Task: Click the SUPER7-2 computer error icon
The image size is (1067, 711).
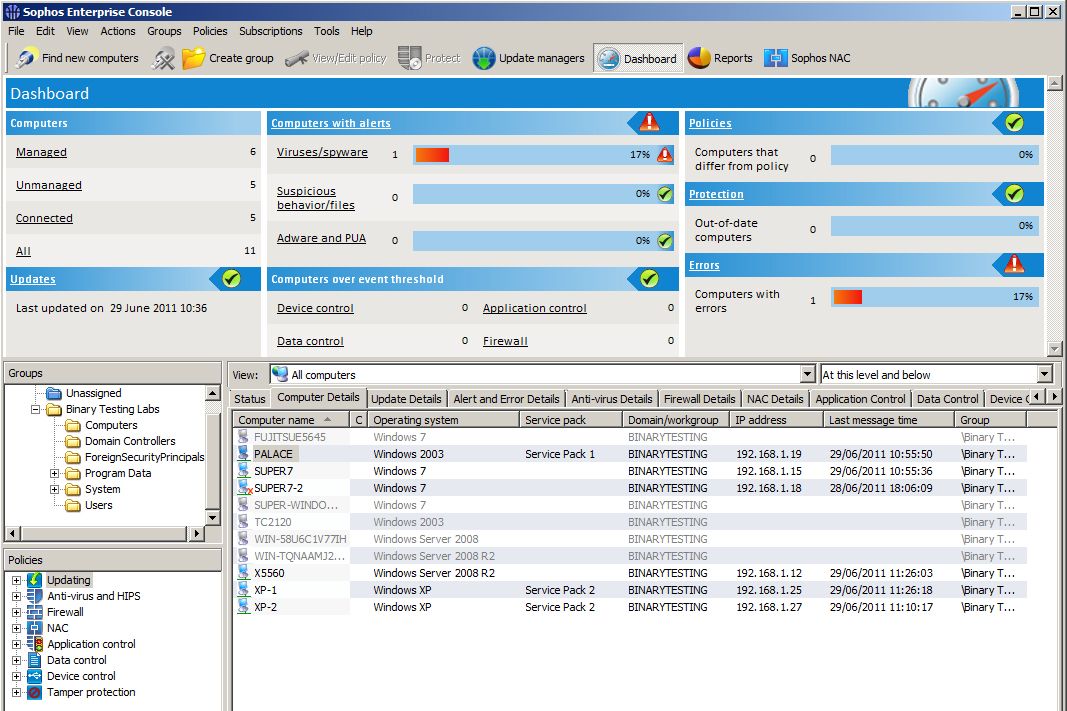Action: click(244, 488)
